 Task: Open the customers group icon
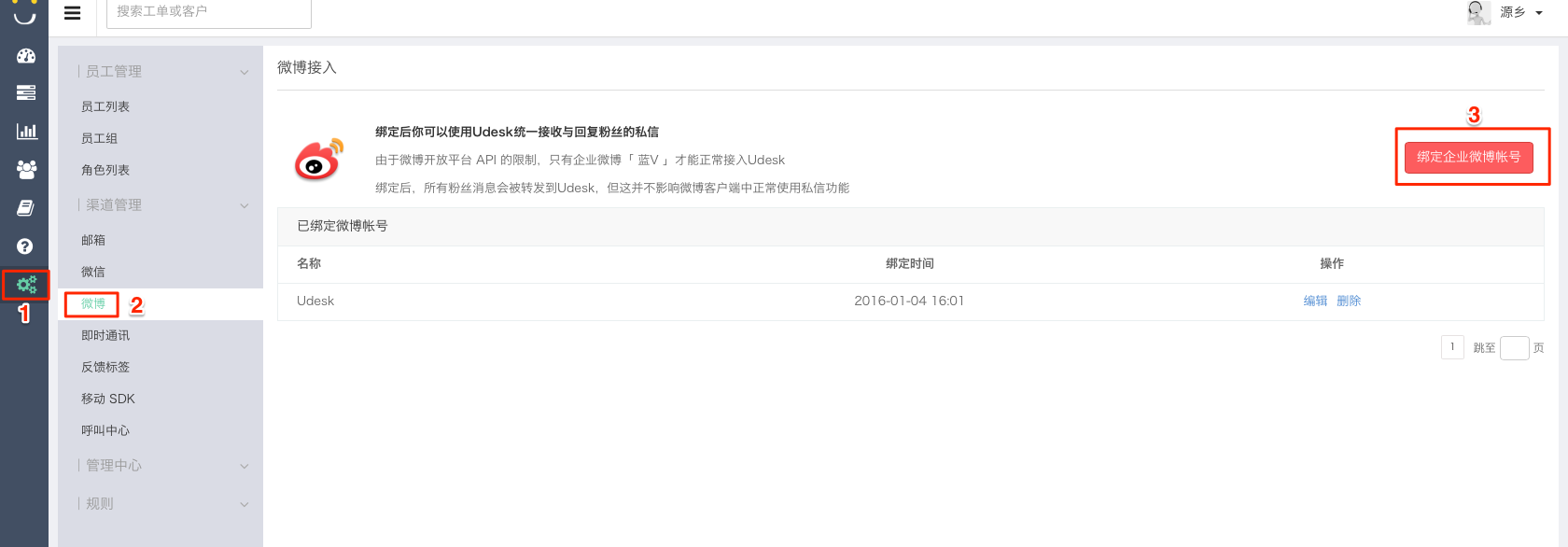[x=25, y=169]
